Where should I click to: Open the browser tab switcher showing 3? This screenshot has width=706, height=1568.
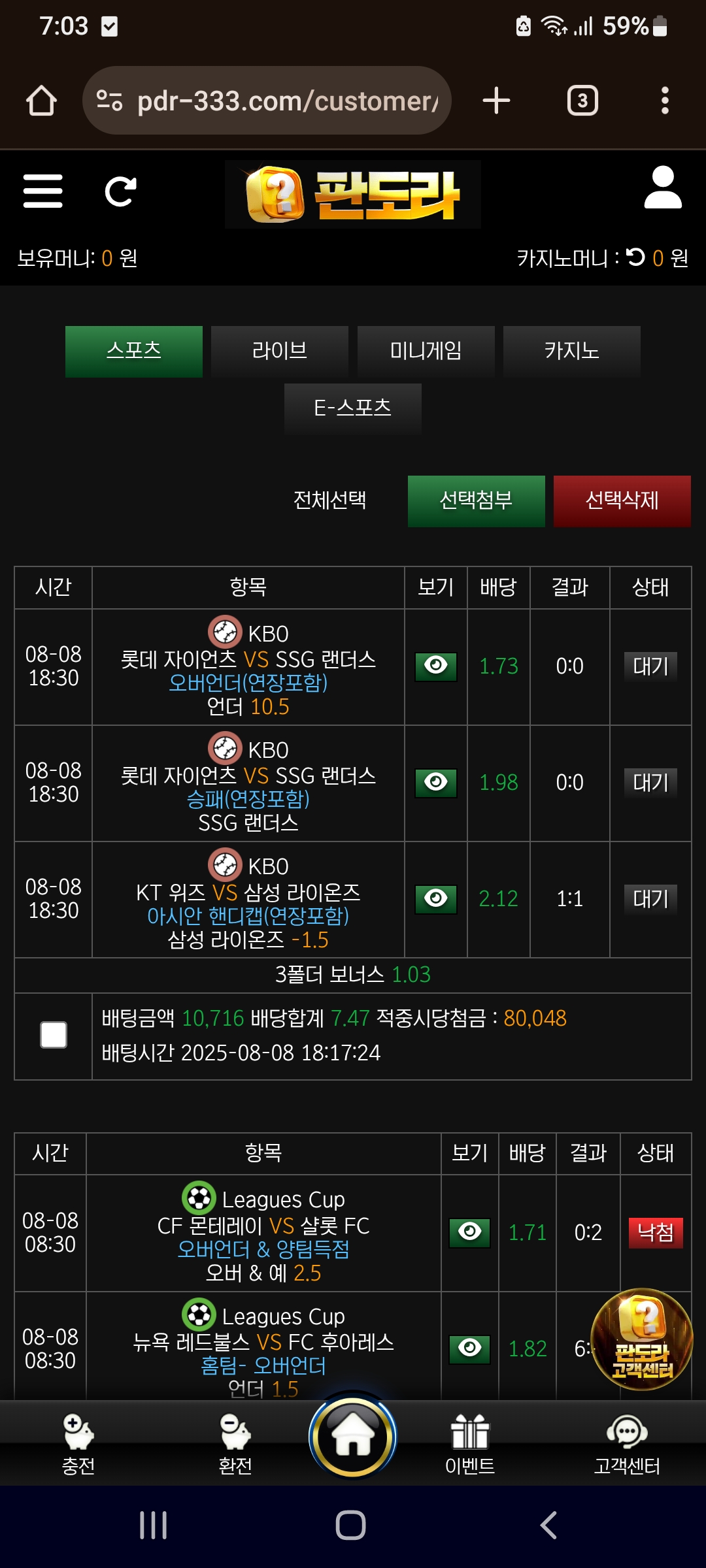pos(582,101)
